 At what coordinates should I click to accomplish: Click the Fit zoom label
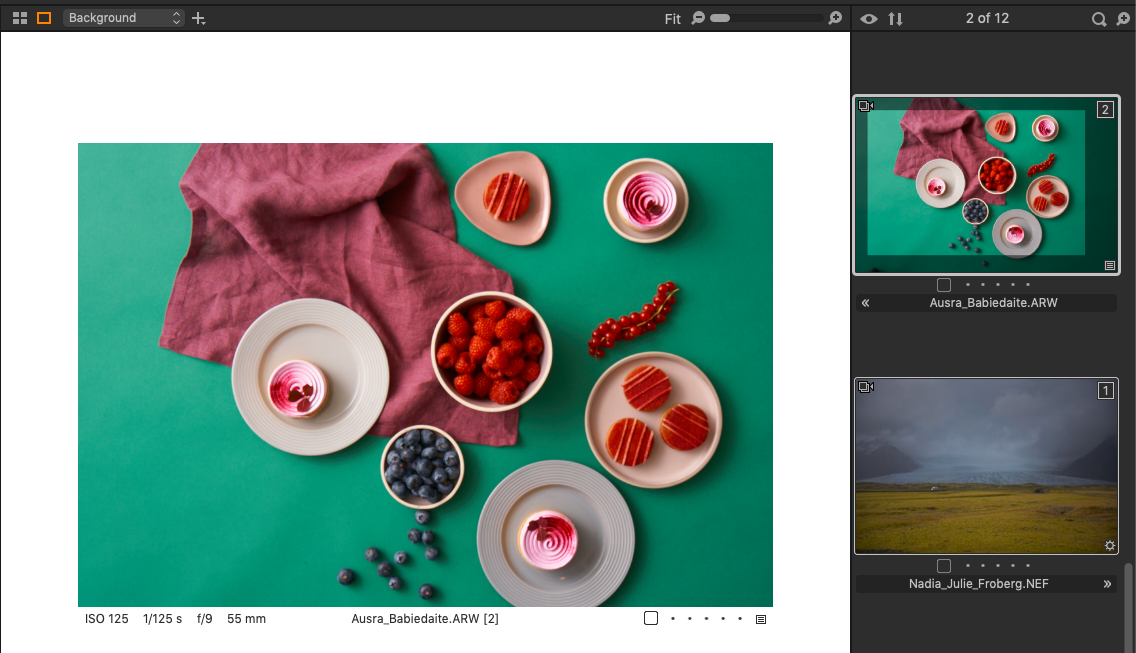click(x=672, y=19)
